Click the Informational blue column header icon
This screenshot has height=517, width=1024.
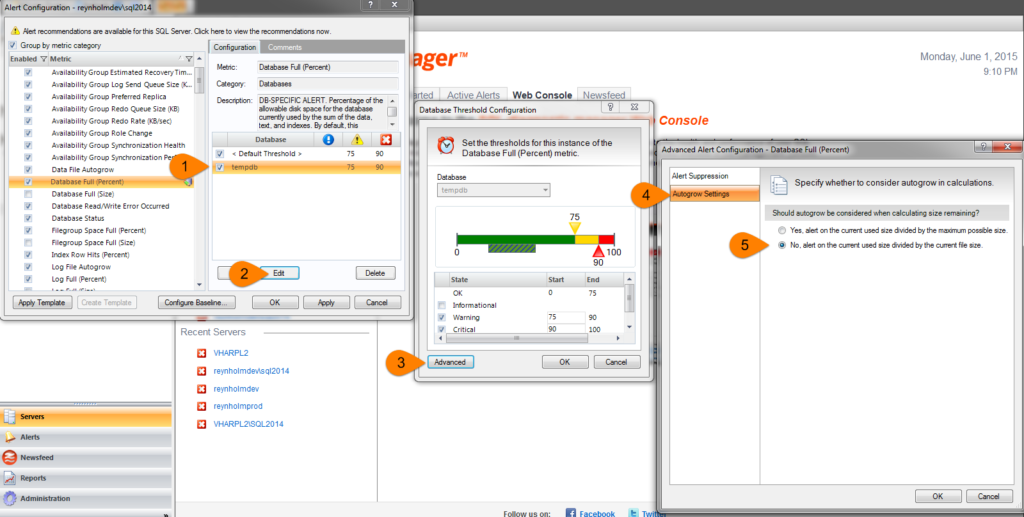328,140
